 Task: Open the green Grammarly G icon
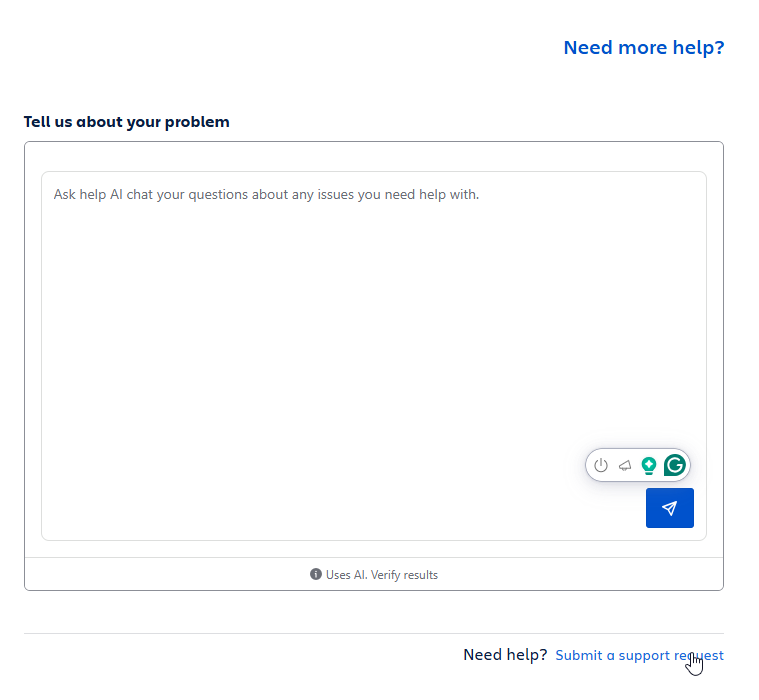[675, 465]
